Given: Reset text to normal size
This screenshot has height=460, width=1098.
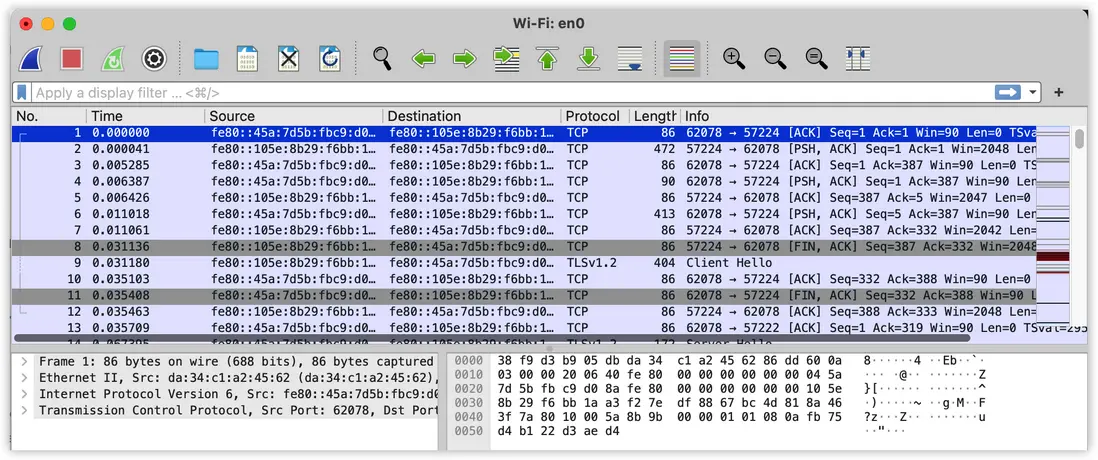Looking at the screenshot, I should [816, 58].
